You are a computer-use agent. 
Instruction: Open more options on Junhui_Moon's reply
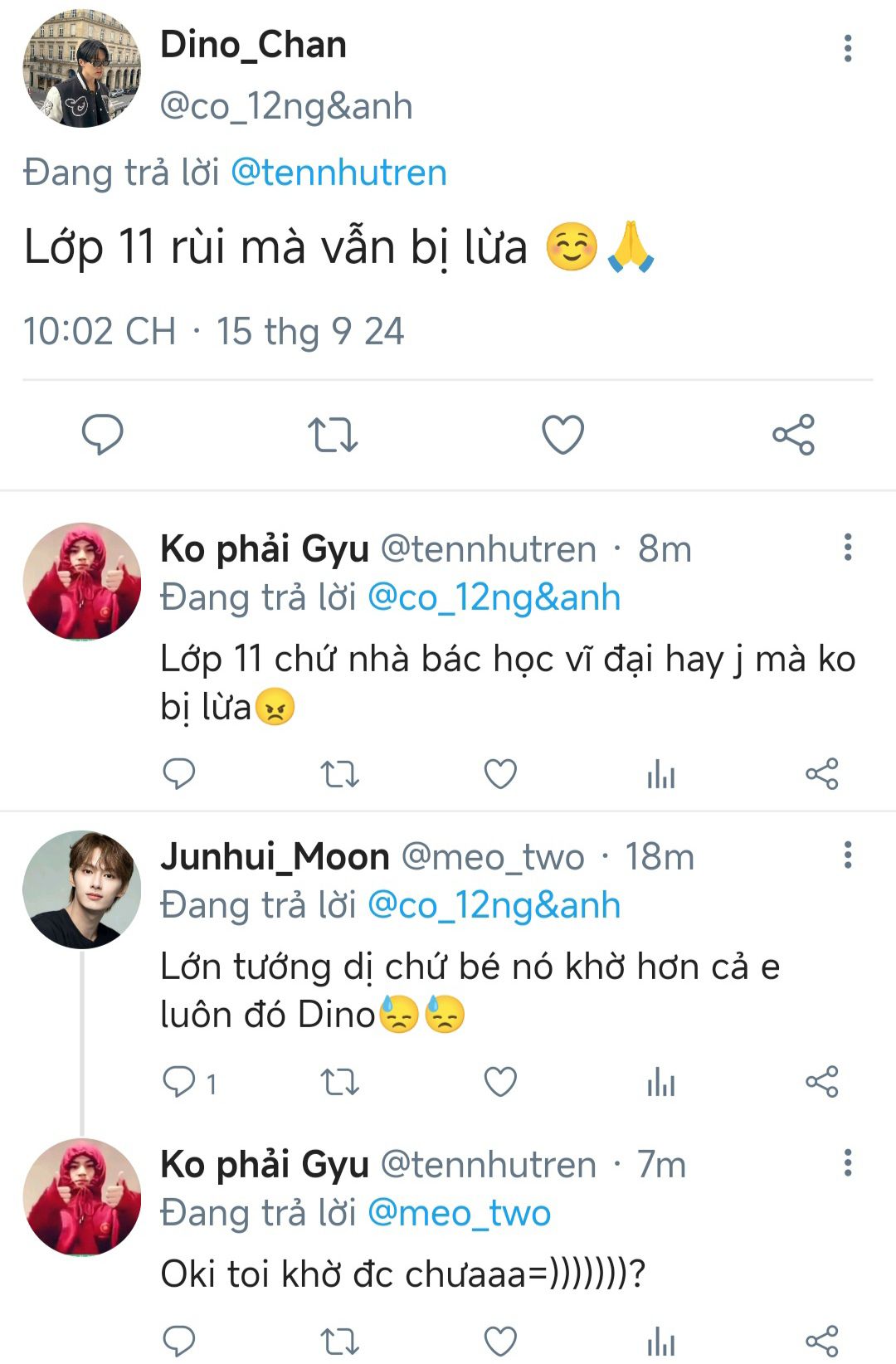847,855
